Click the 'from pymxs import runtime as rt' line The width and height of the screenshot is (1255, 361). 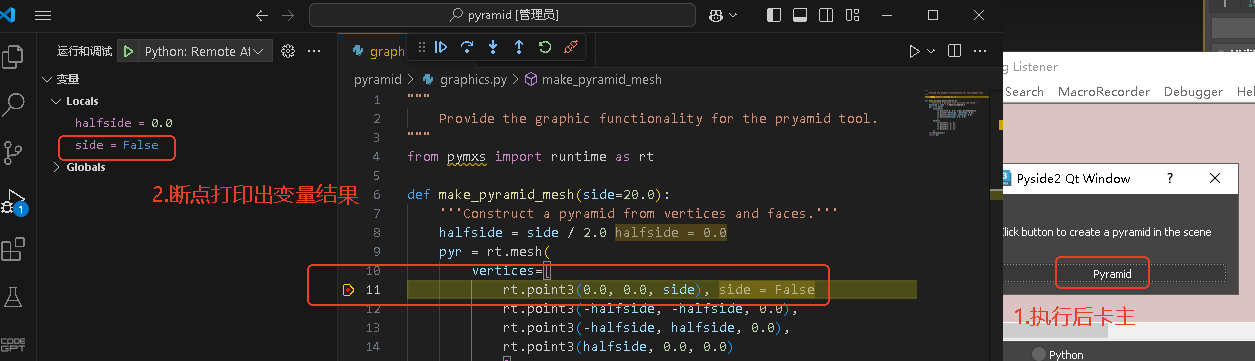[x=530, y=157]
